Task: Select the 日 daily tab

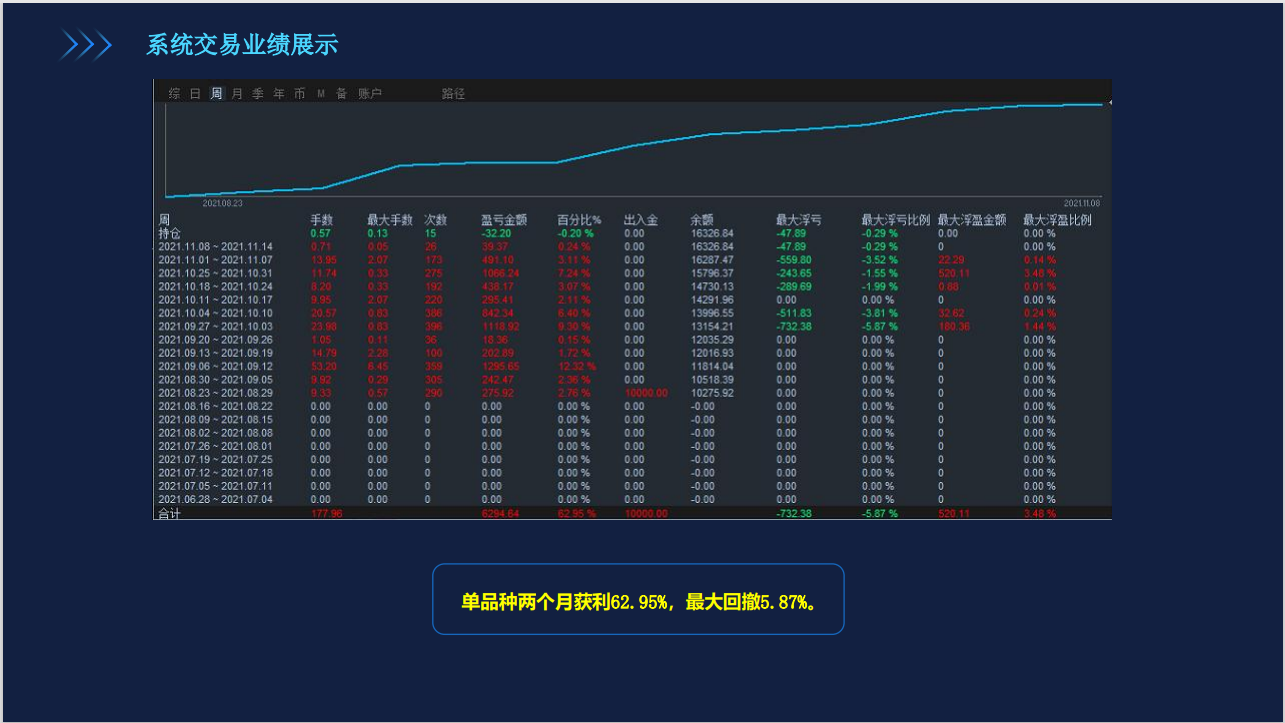Action: [x=195, y=94]
